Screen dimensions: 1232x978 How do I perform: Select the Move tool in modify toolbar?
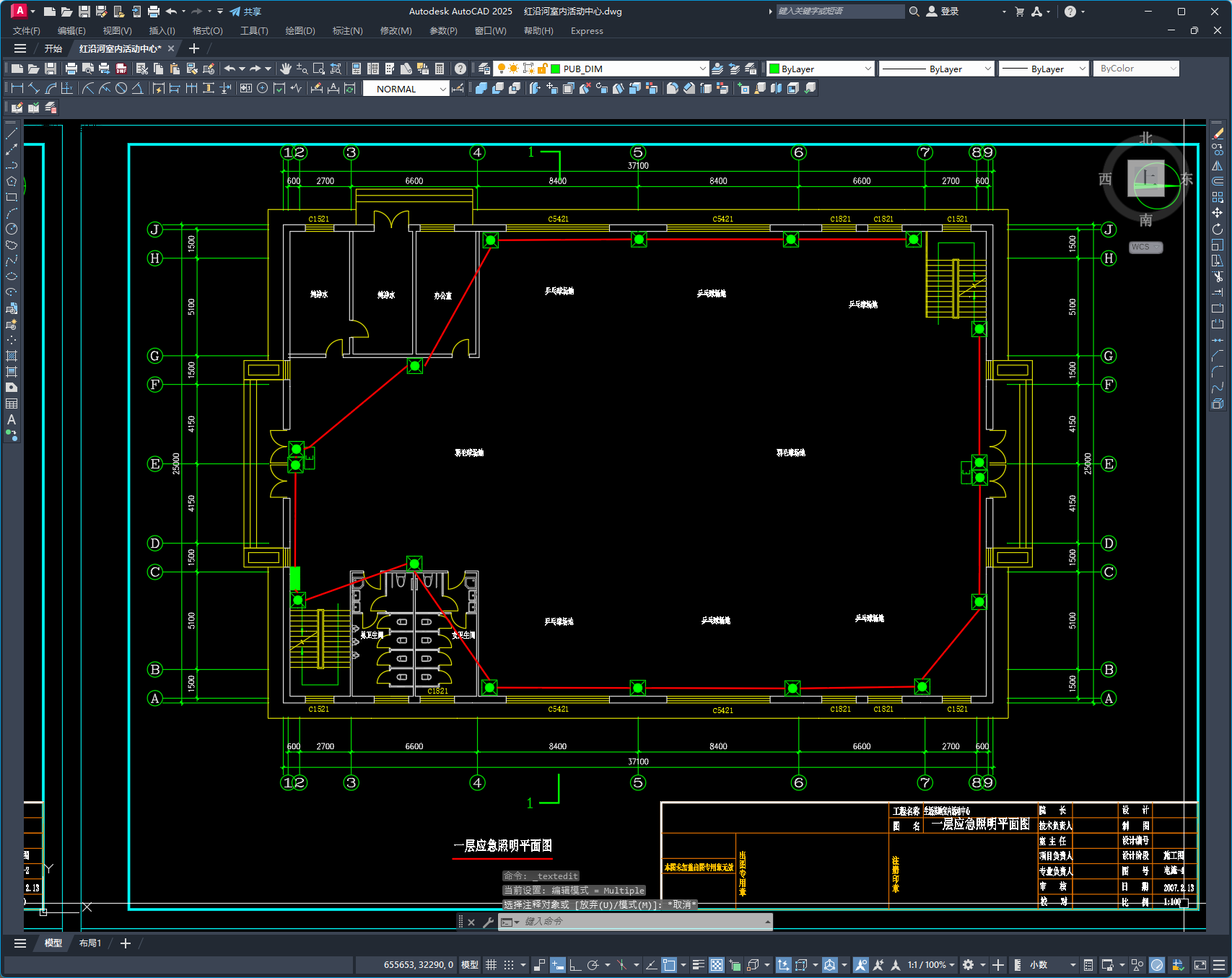pos(1218,213)
